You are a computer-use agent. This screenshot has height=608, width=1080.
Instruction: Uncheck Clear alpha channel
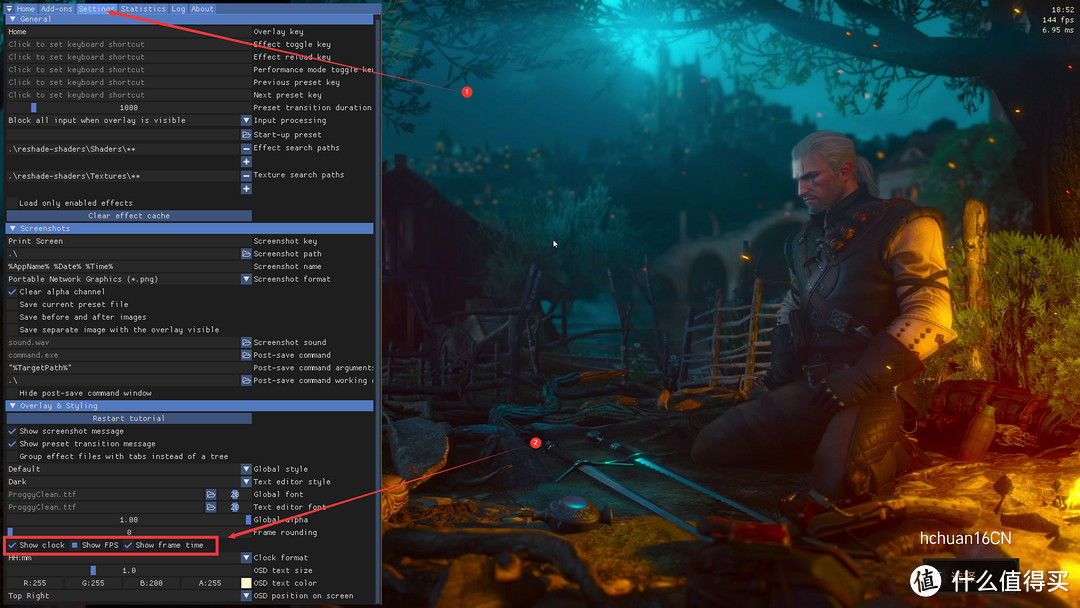click(12, 292)
